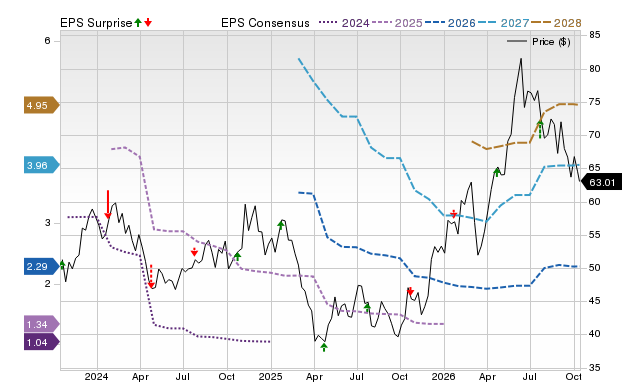Select the green up arrow just after 2025 begins

(281, 225)
